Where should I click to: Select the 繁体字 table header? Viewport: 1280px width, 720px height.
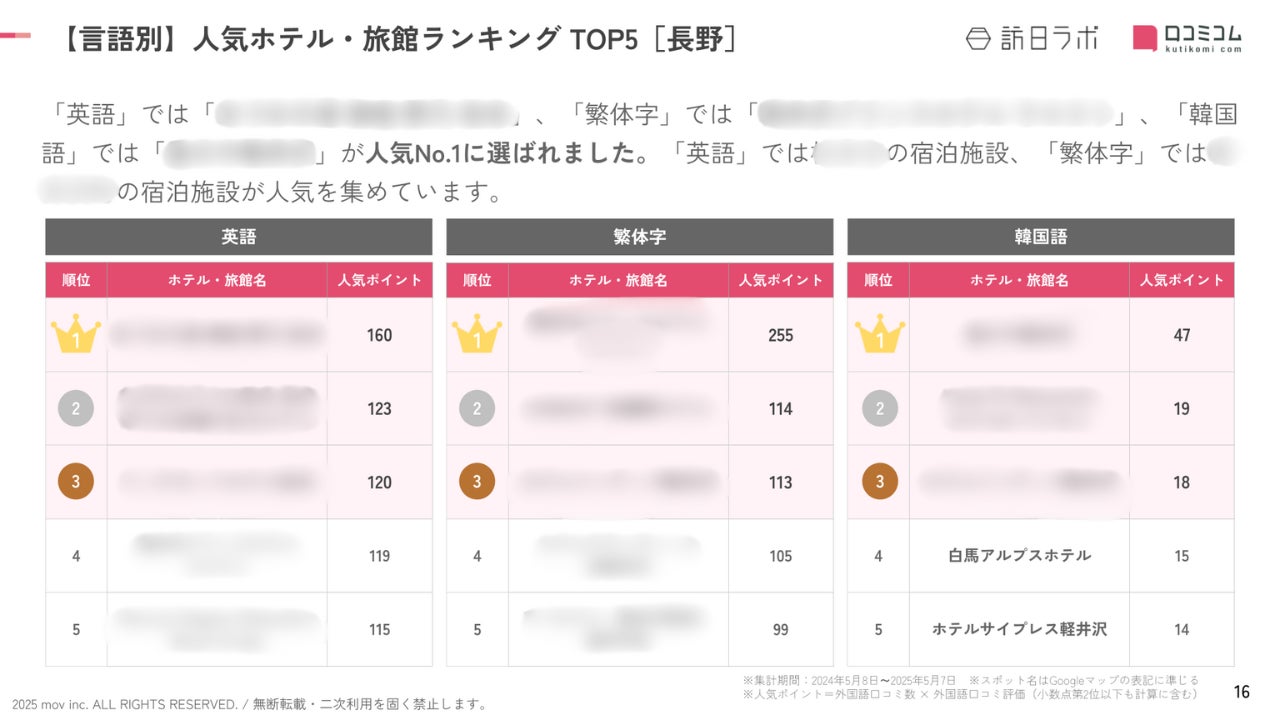[640, 237]
